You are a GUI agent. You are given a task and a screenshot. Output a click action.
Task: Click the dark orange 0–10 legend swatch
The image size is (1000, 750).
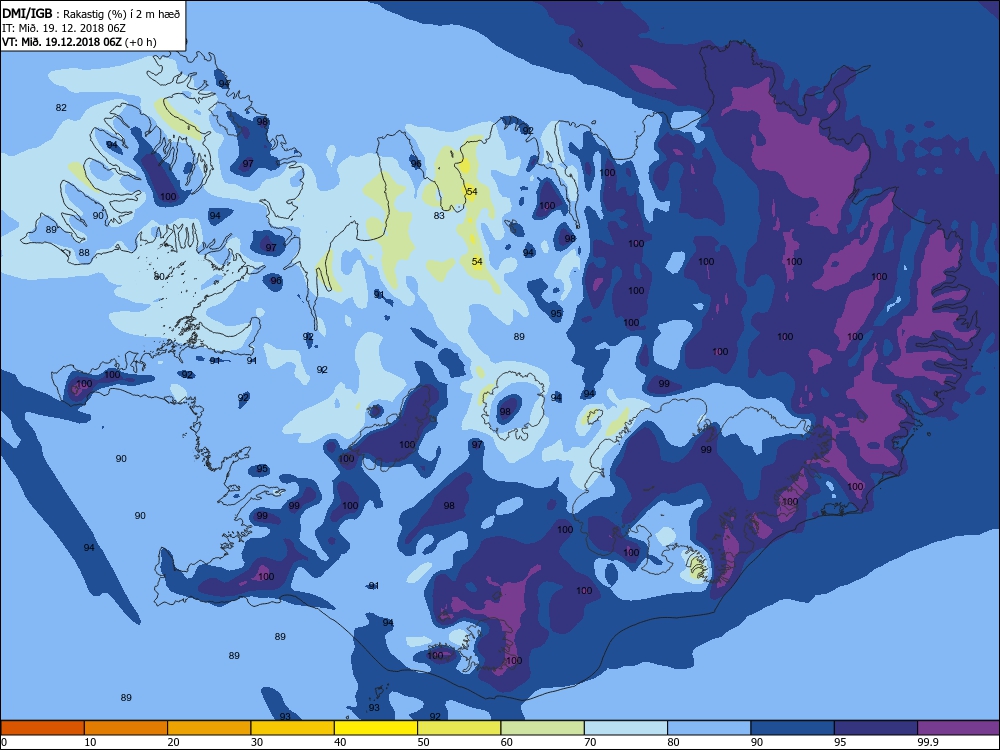[42, 728]
